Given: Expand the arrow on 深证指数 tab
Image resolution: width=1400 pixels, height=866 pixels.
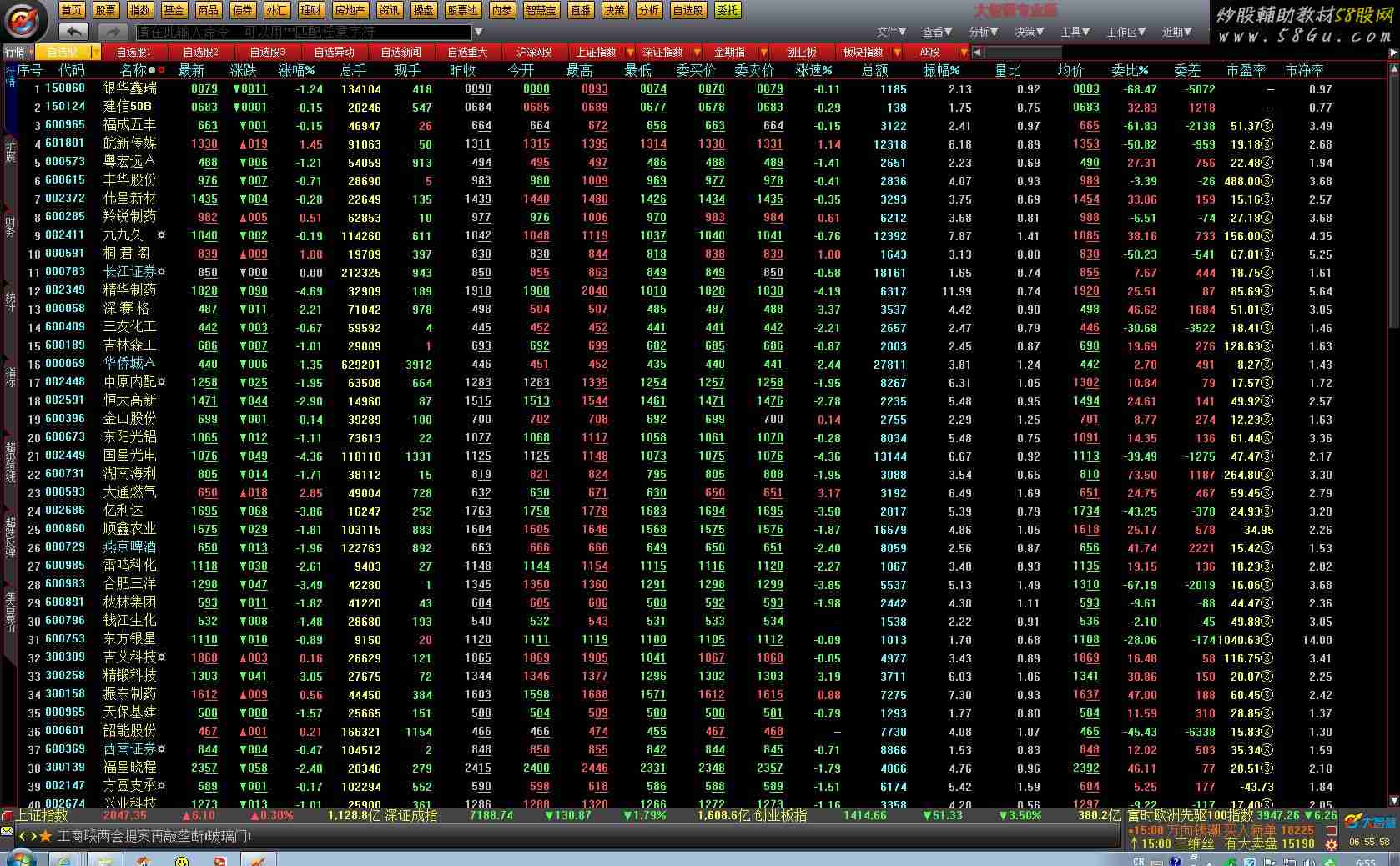Looking at the screenshot, I should coord(695,52).
